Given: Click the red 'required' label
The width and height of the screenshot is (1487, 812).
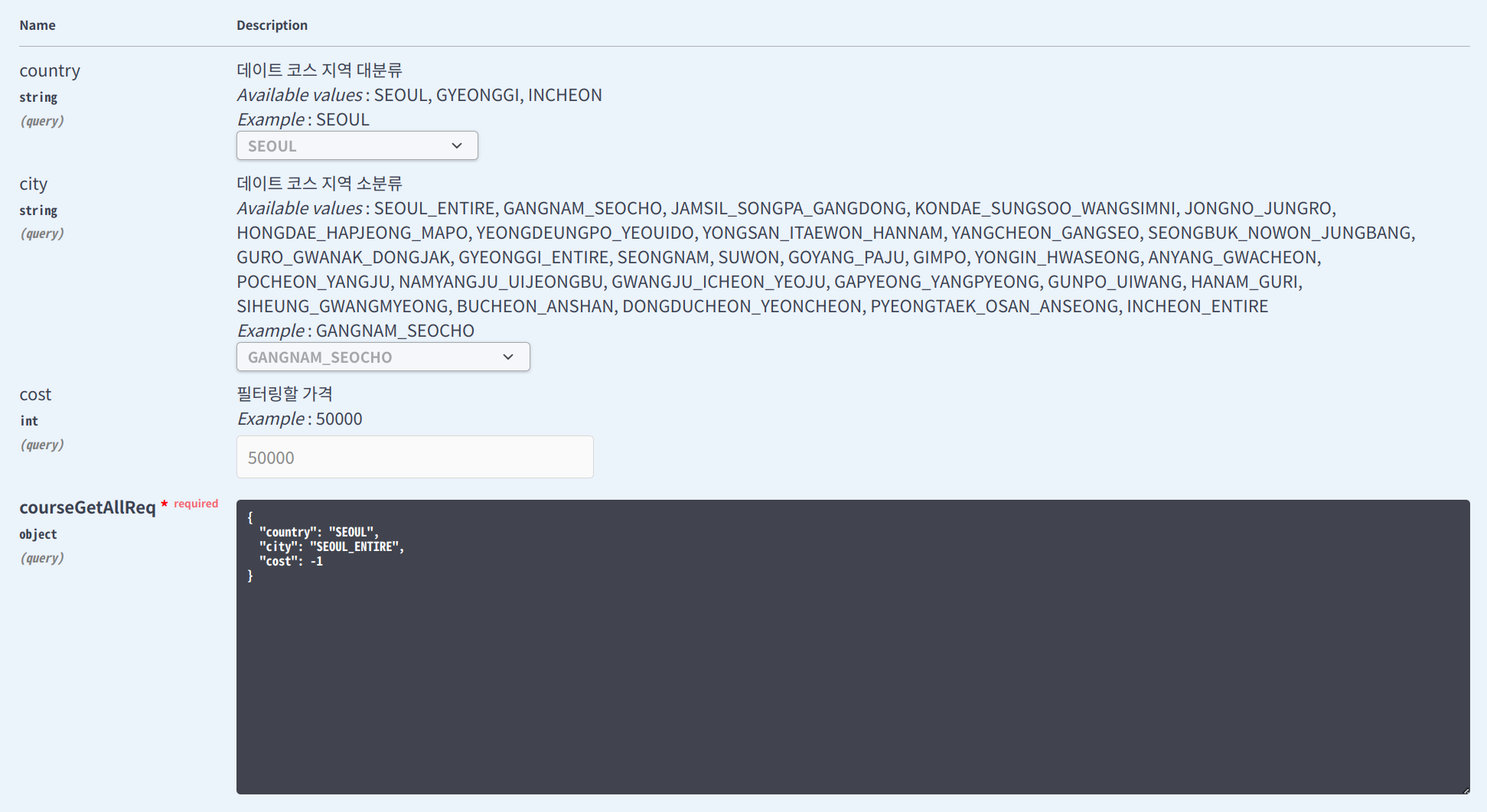Looking at the screenshot, I should pos(196,504).
